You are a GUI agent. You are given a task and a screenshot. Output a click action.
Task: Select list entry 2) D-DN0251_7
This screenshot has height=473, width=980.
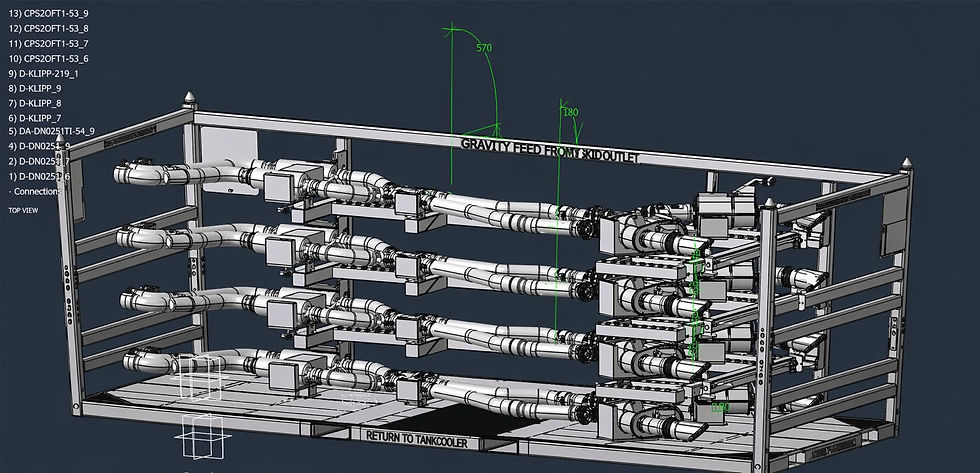[39, 161]
